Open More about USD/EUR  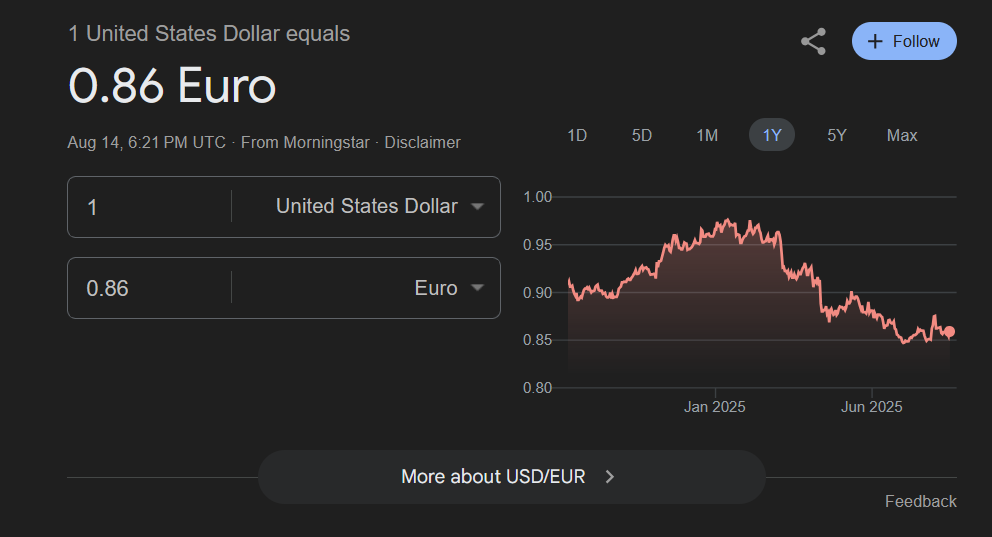coord(512,477)
